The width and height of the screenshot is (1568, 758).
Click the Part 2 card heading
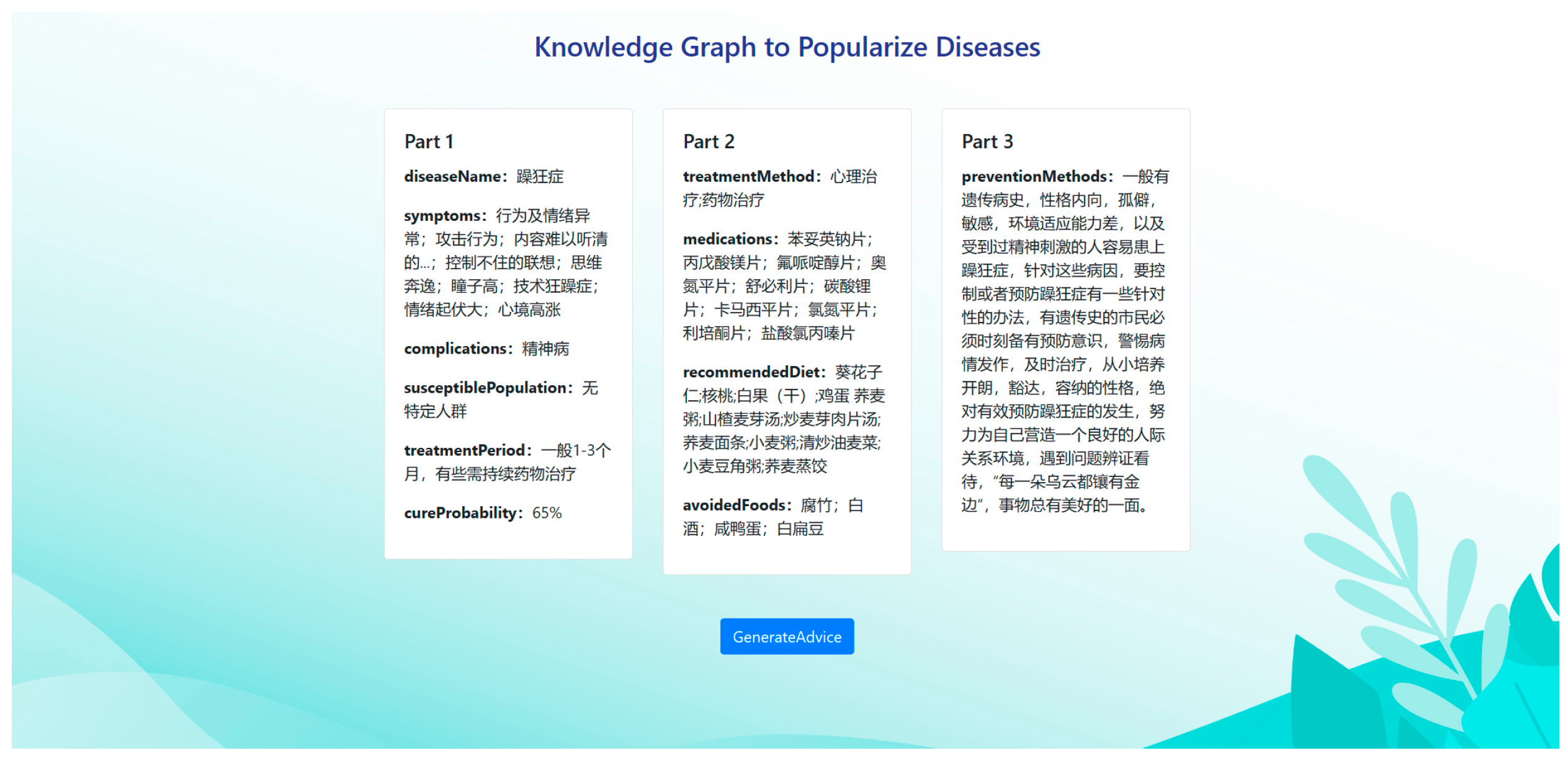(708, 141)
